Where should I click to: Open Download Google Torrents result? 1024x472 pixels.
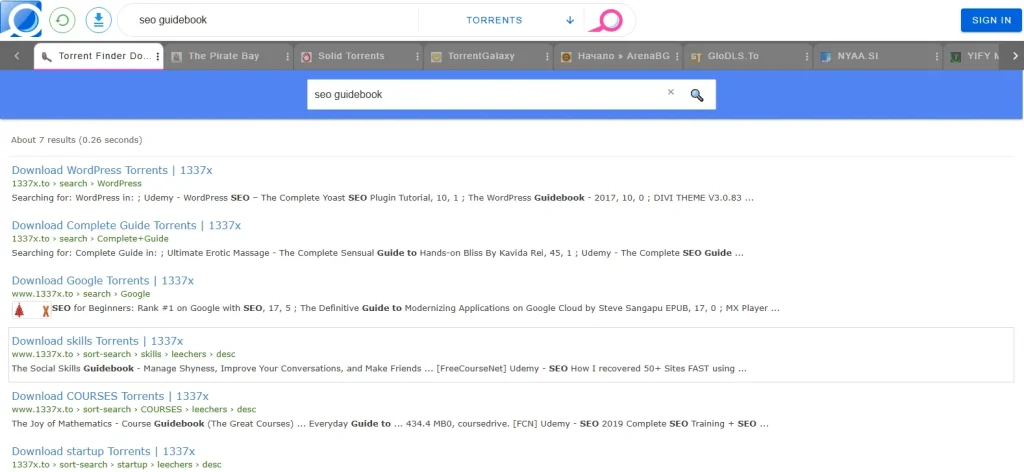pyautogui.click(x=103, y=281)
